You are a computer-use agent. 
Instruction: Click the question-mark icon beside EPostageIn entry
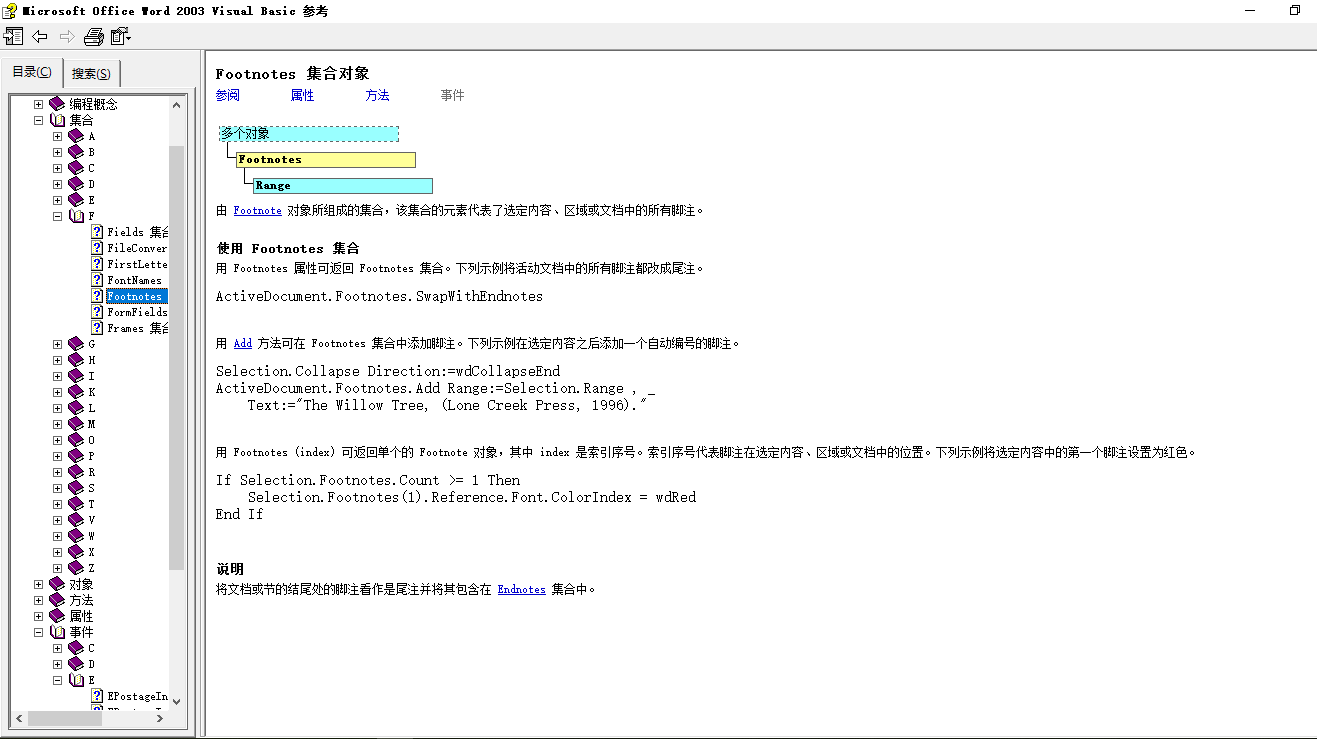coord(96,695)
